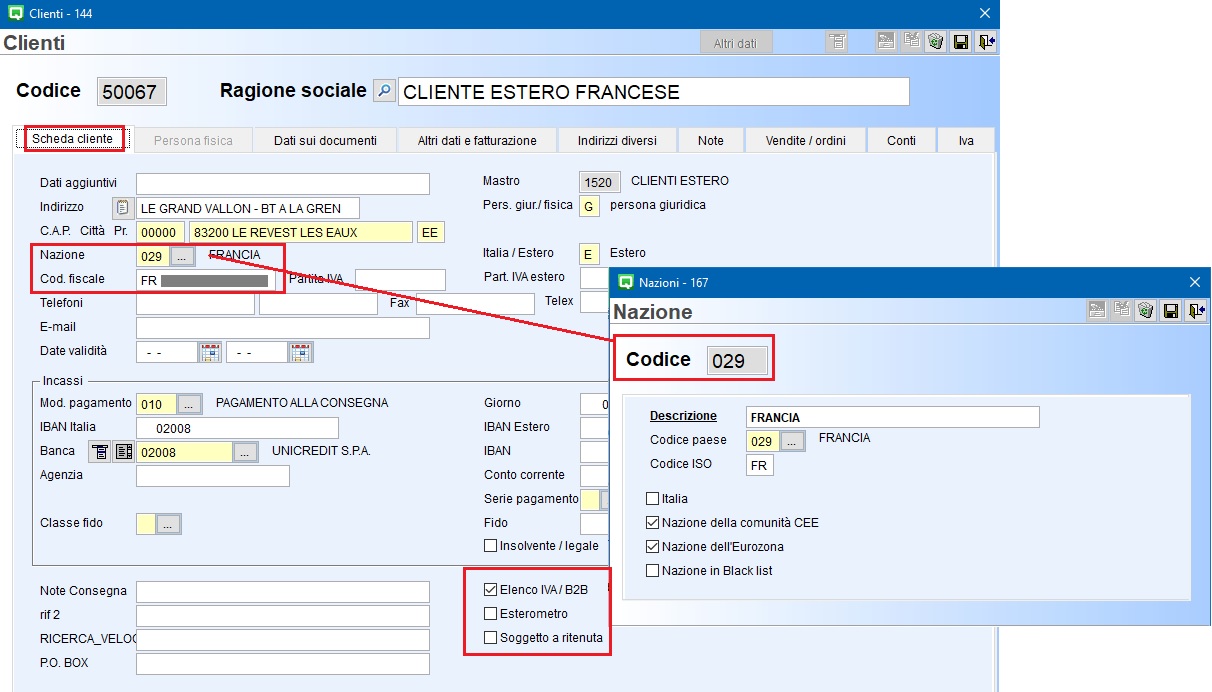This screenshot has width=1212, height=692.
Task: Open the Iva tab
Action: pos(966,141)
